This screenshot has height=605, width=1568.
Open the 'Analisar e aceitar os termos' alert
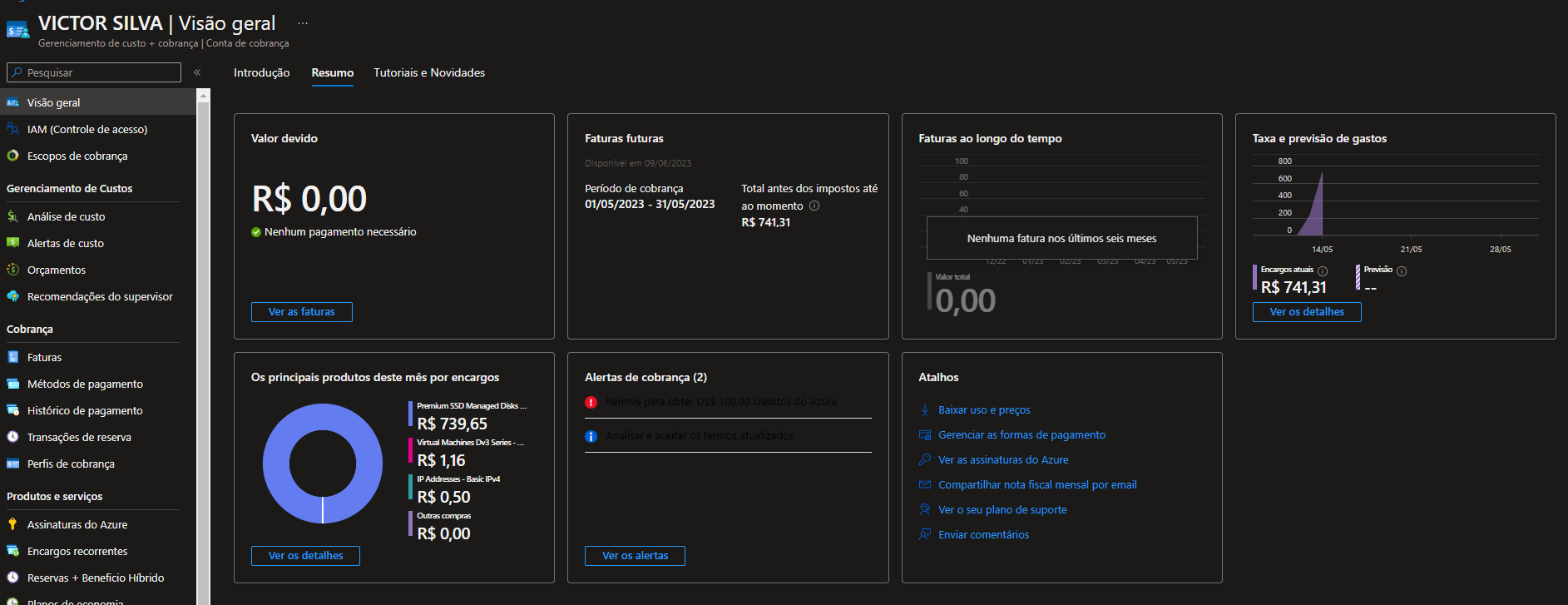point(700,436)
